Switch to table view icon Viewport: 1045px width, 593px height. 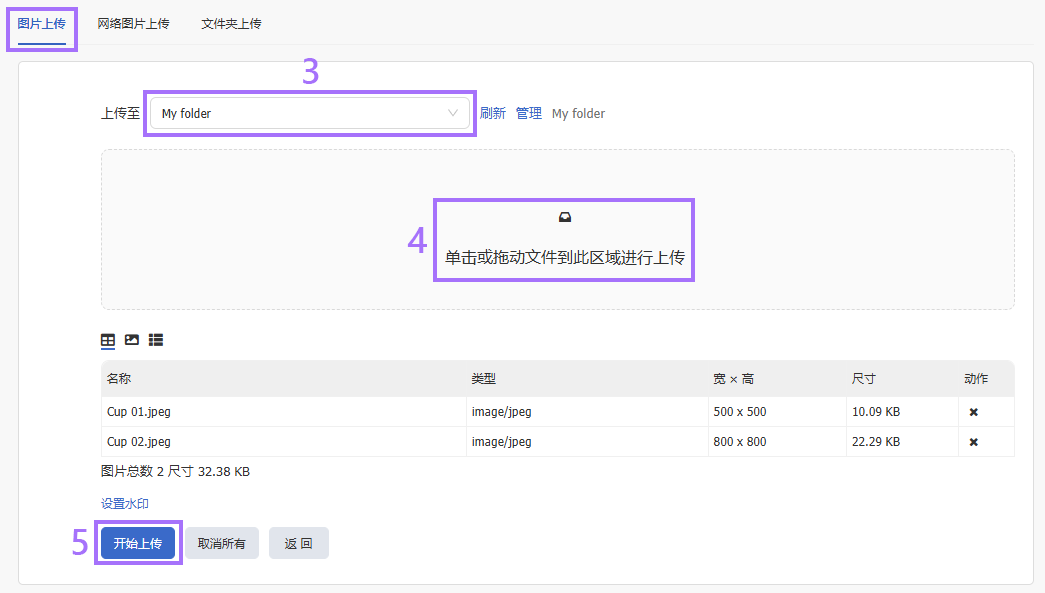click(108, 340)
